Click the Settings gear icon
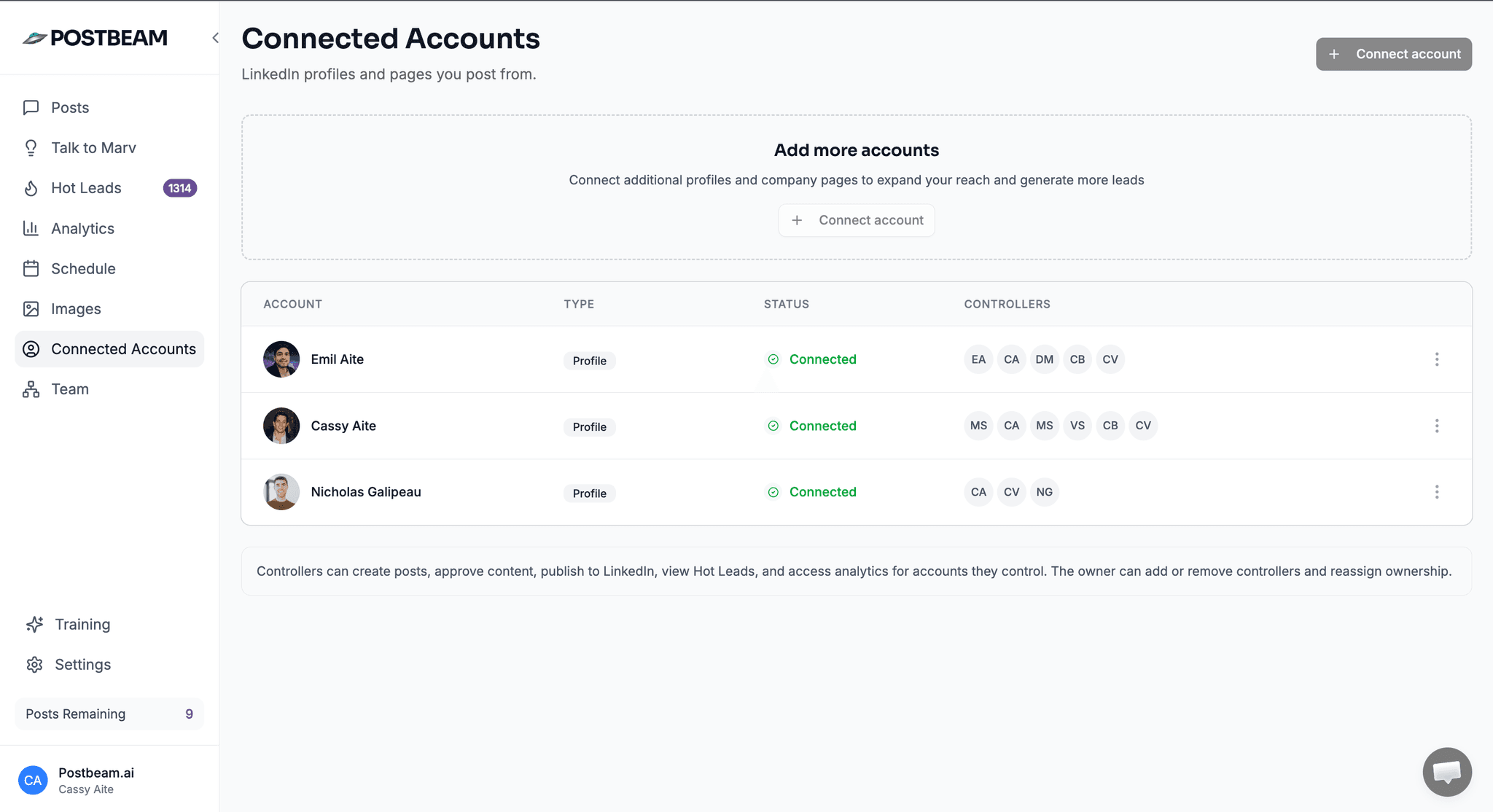The height and width of the screenshot is (812, 1493). coord(34,664)
